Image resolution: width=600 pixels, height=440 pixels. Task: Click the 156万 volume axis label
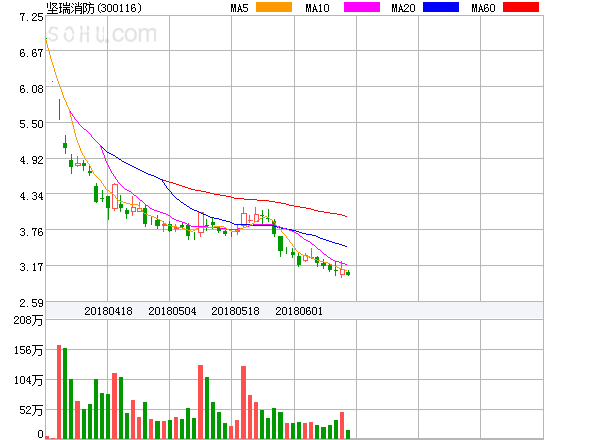click(x=28, y=350)
